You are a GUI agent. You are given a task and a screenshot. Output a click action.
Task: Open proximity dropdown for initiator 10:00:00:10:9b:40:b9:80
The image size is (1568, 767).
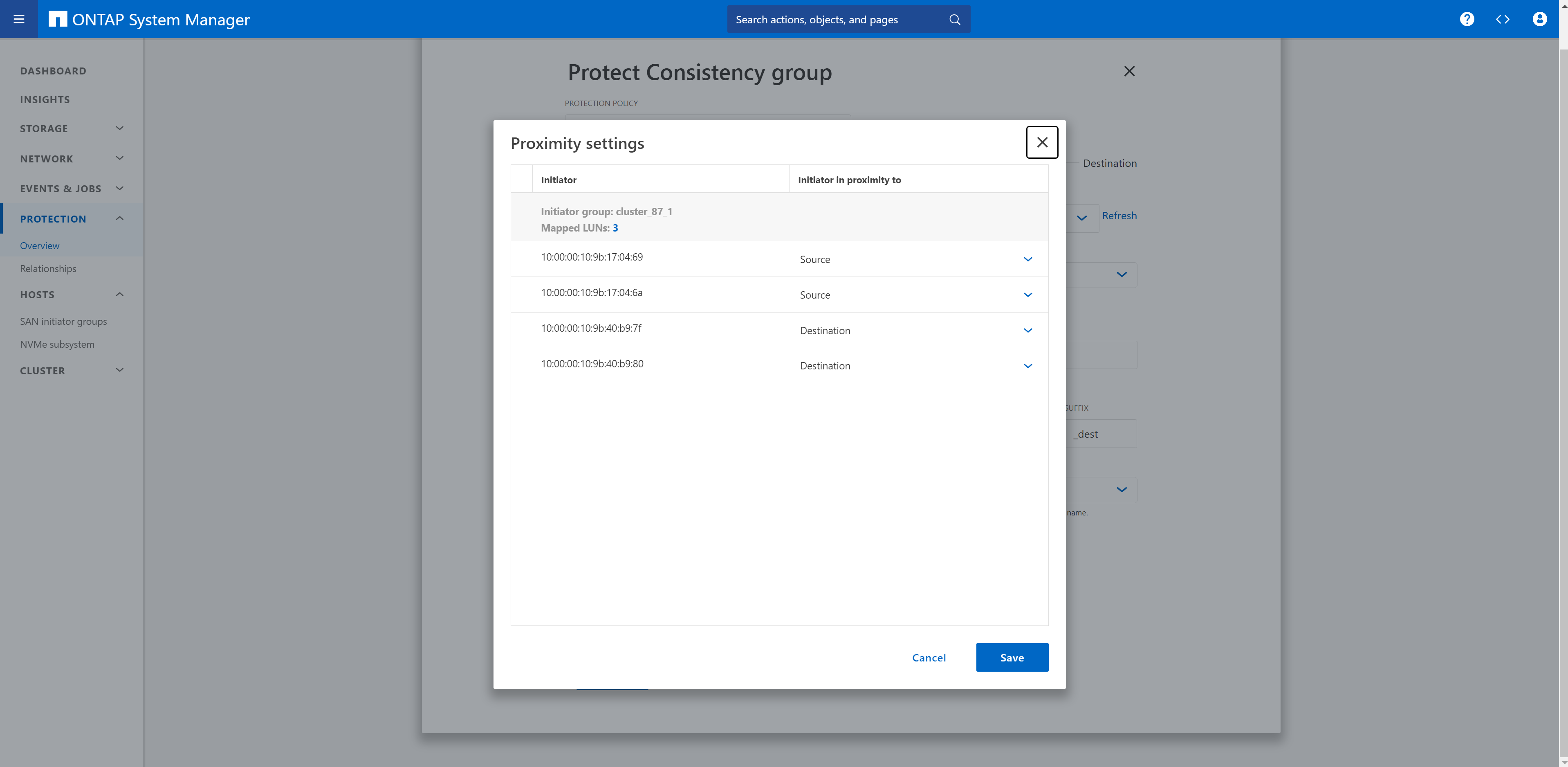pyautogui.click(x=1027, y=366)
